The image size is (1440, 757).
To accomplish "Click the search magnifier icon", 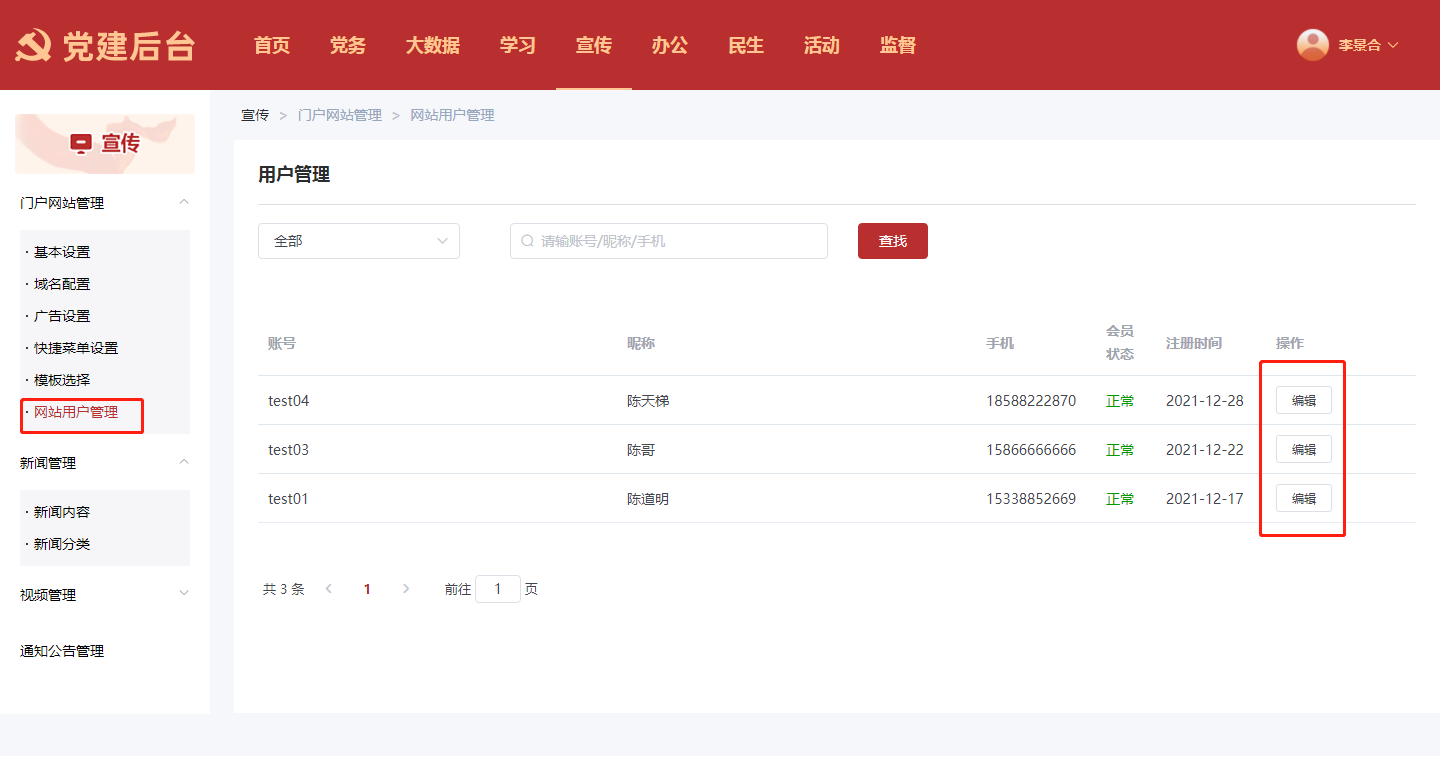I will coord(527,241).
